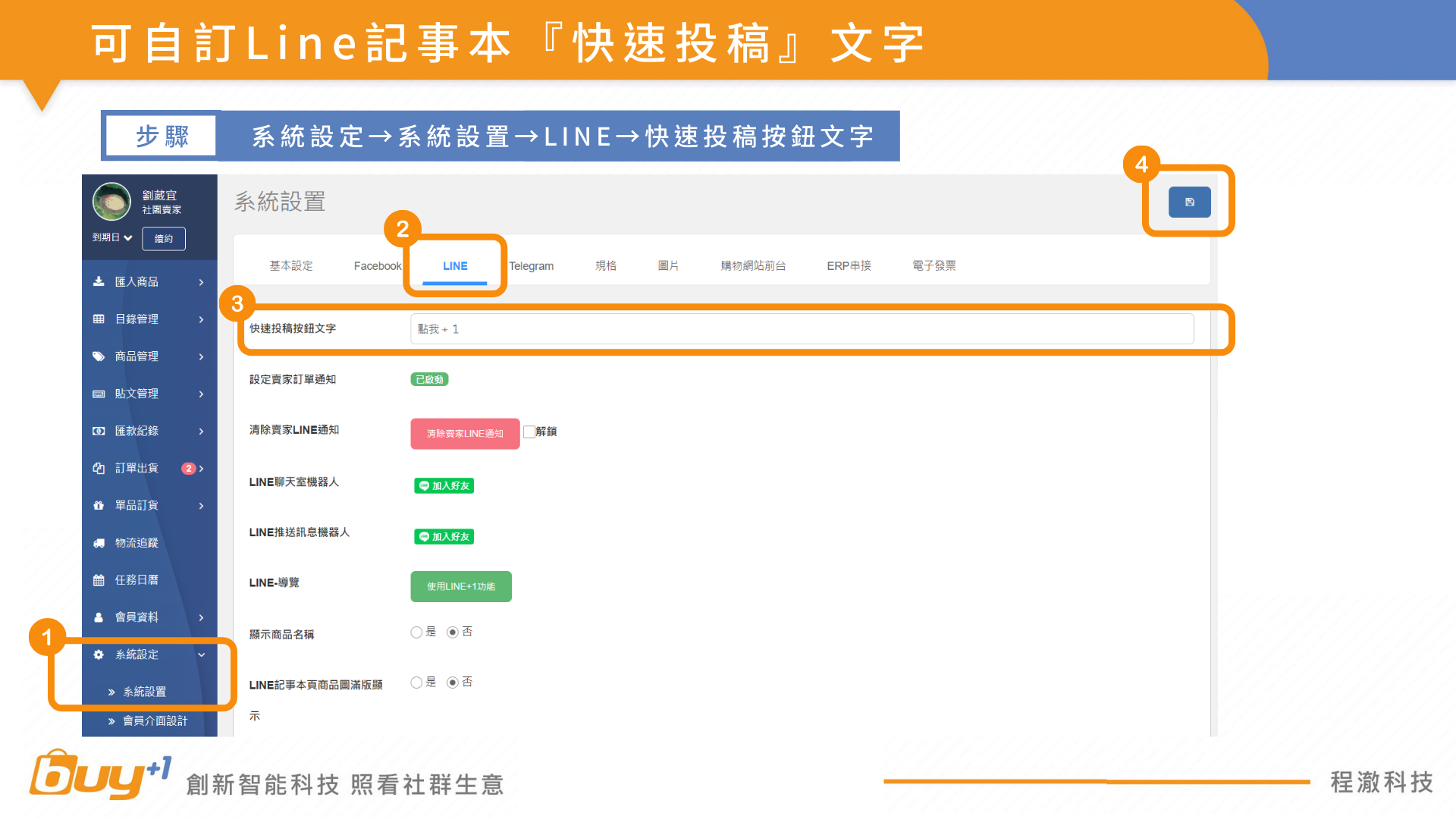Select 是 for 顯示商品名稱
The image size is (1456, 819).
[416, 632]
